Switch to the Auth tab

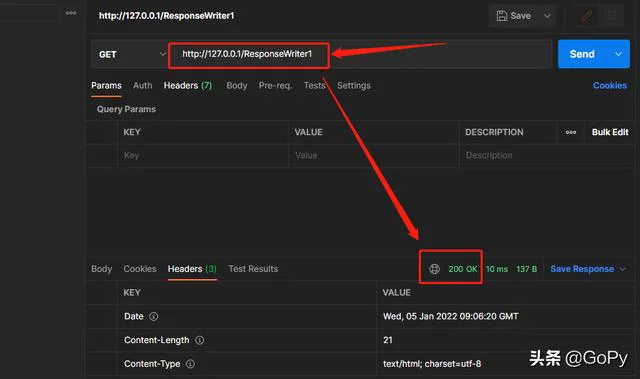142,86
